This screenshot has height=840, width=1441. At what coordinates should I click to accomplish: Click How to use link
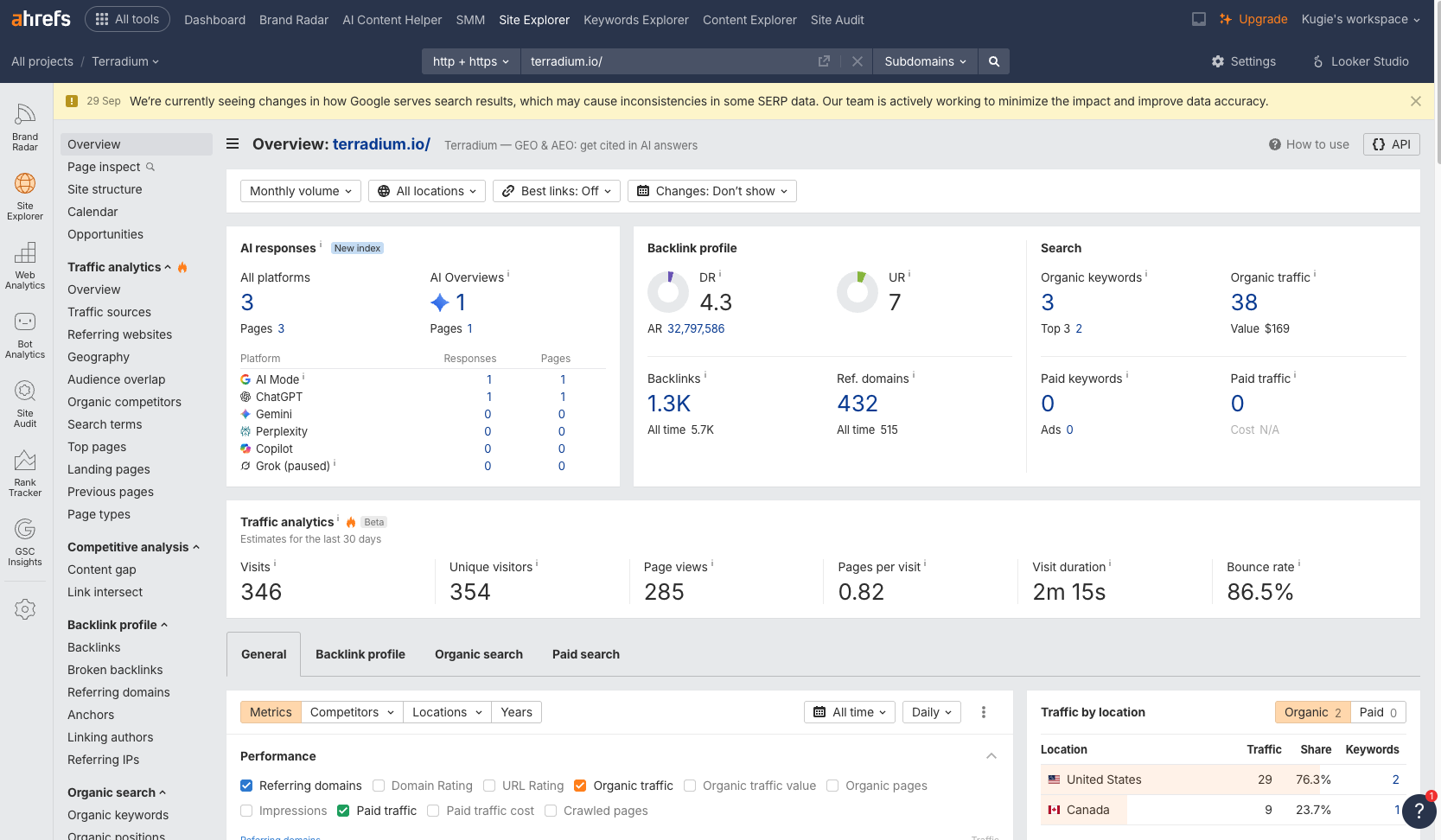[1309, 144]
